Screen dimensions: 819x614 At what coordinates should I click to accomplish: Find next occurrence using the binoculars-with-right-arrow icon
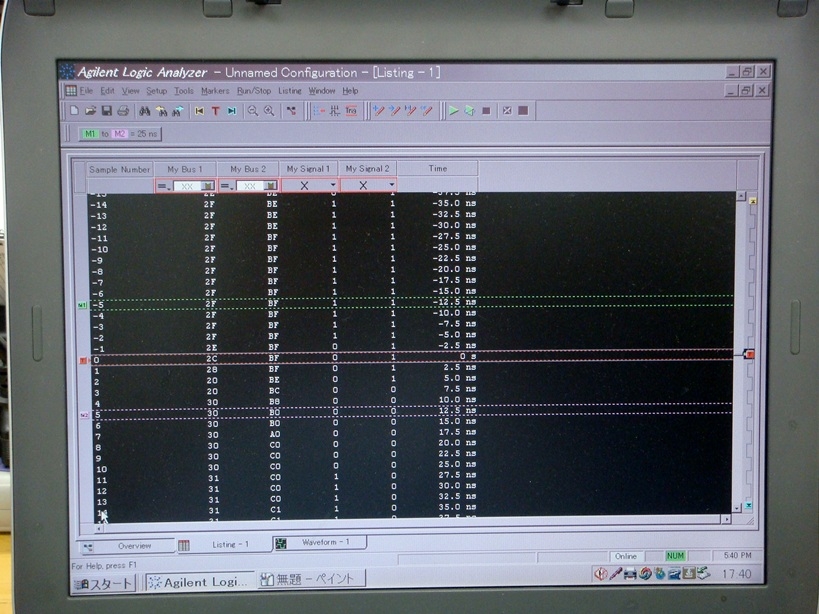(178, 111)
